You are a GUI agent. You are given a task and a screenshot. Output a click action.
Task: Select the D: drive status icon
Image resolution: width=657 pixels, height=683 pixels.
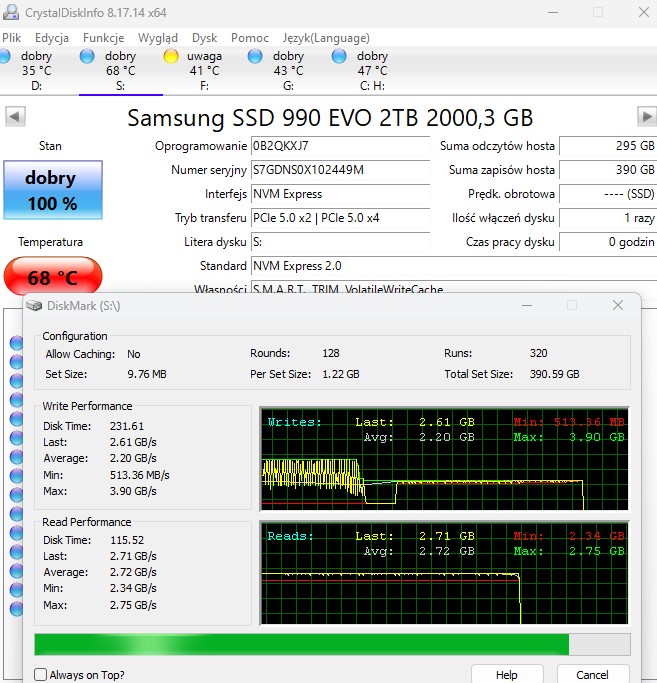click(x=9, y=56)
